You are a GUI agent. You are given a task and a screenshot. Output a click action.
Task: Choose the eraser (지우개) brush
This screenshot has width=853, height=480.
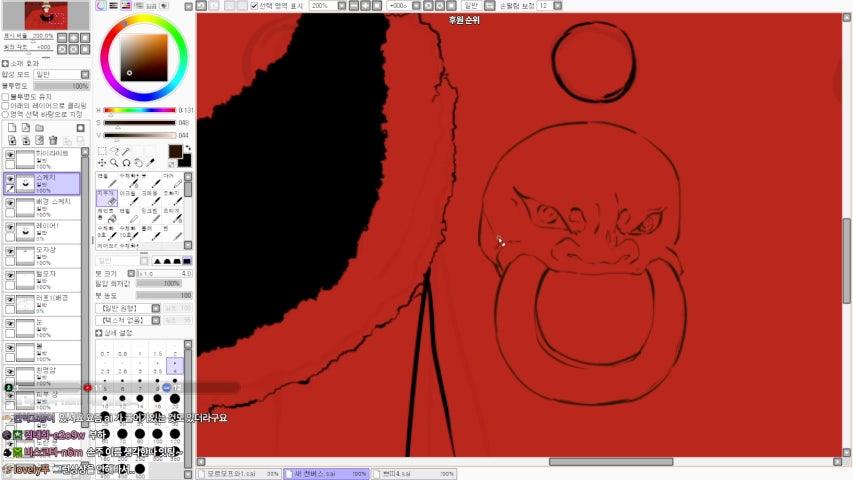tap(107, 198)
